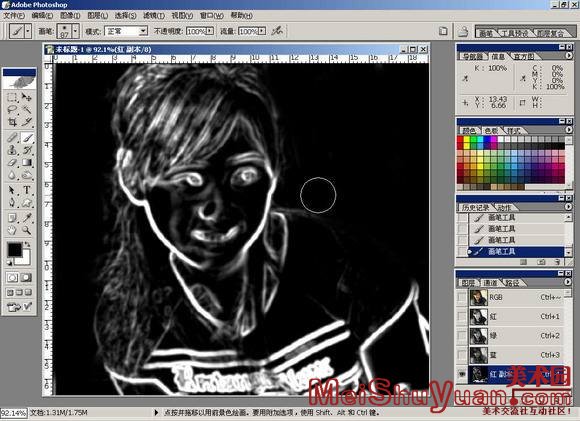Open the info panel flyout menu
This screenshot has width=580, height=421.
569,55
